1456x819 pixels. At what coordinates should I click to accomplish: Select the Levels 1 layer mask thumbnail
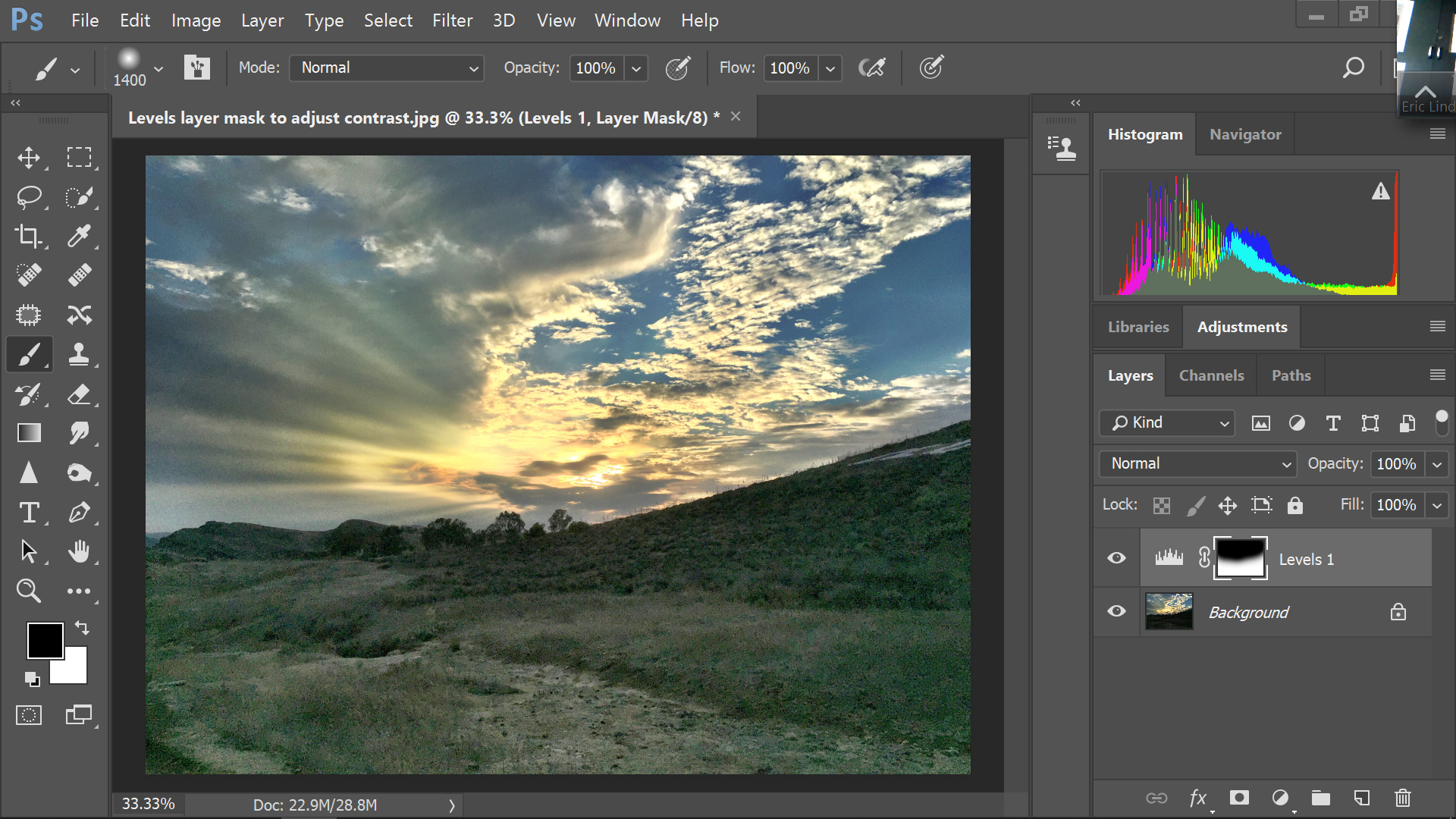pos(1240,558)
